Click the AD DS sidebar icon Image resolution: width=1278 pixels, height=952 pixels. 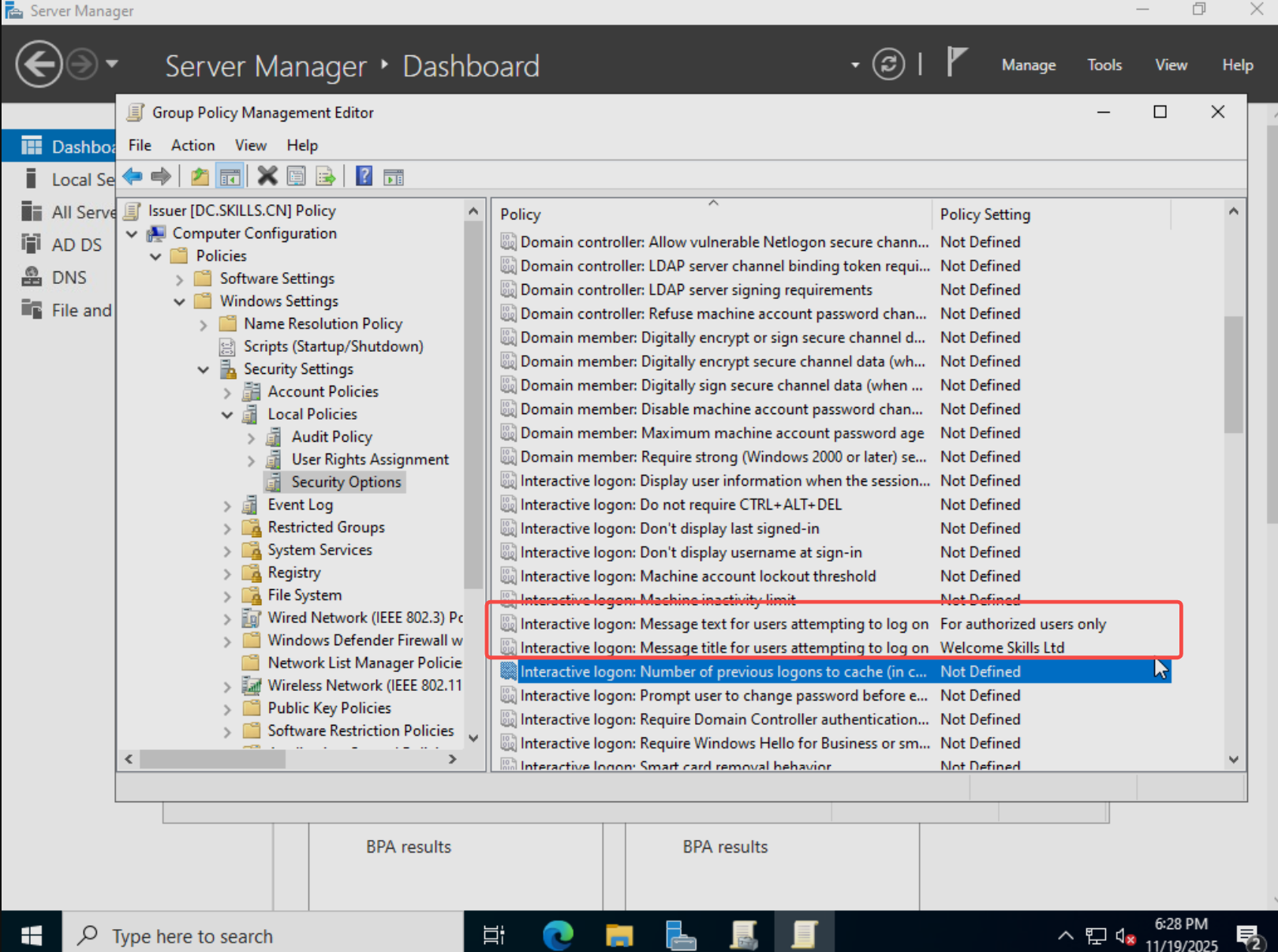[x=32, y=244]
